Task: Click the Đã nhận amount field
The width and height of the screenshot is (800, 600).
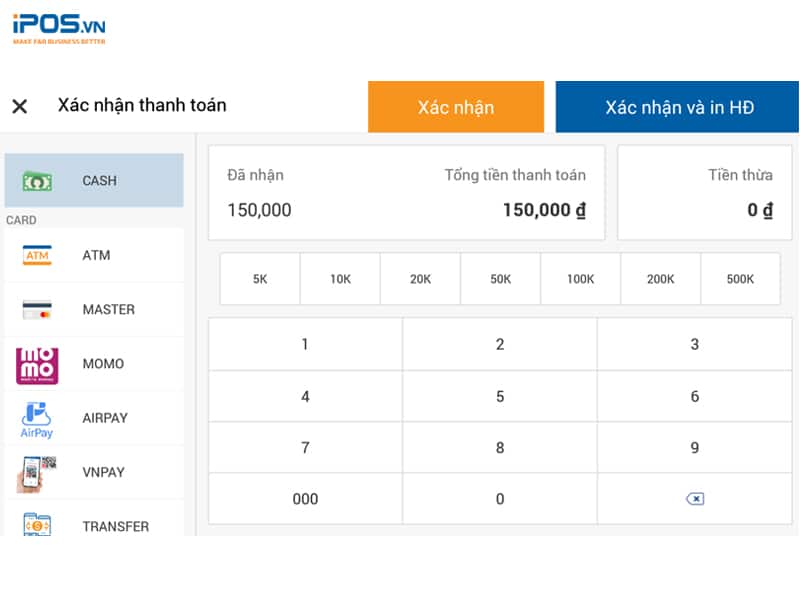Action: (x=260, y=210)
